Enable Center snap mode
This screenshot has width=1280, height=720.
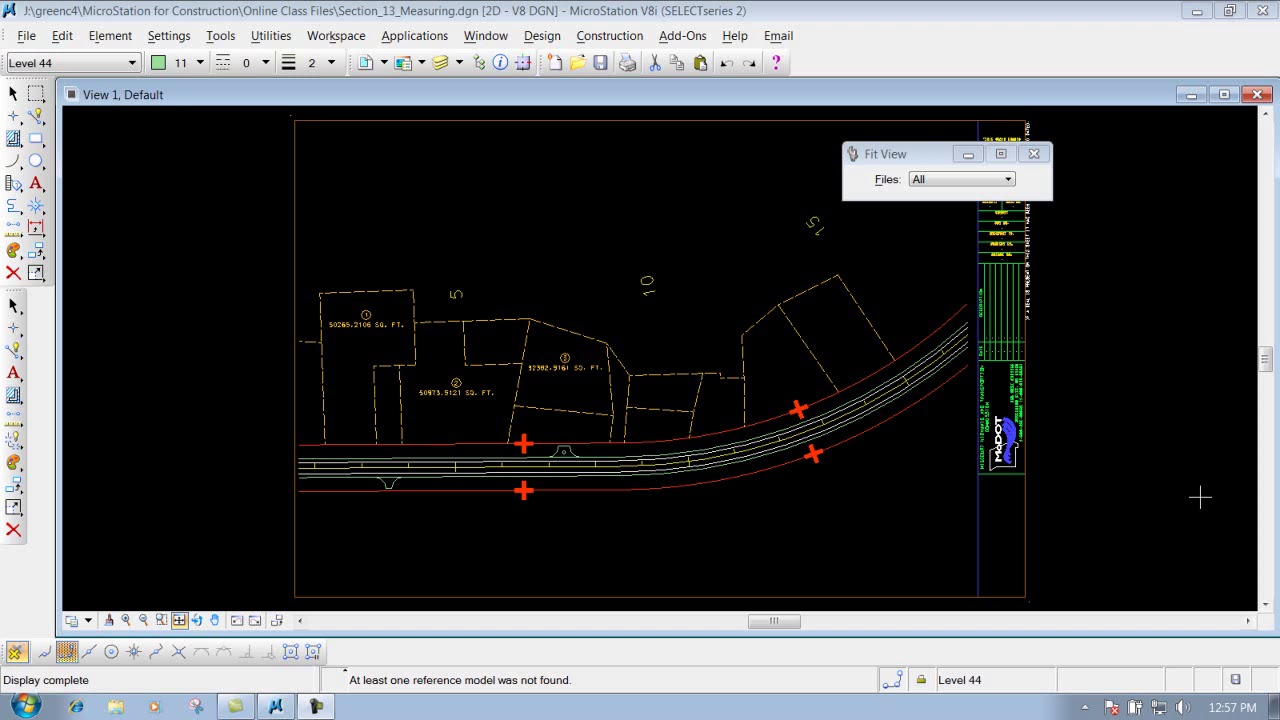[x=111, y=652]
